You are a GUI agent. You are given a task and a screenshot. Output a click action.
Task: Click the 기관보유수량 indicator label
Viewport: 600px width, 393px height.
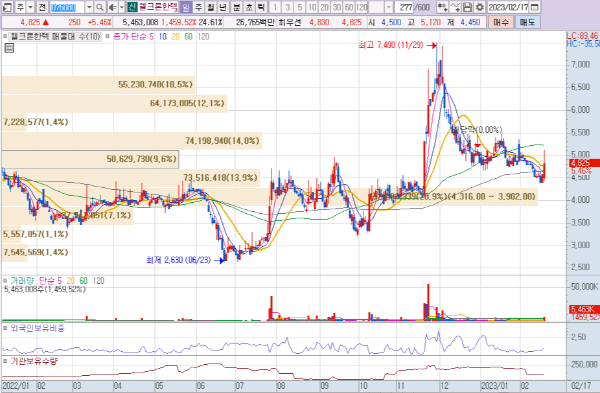(x=34, y=361)
